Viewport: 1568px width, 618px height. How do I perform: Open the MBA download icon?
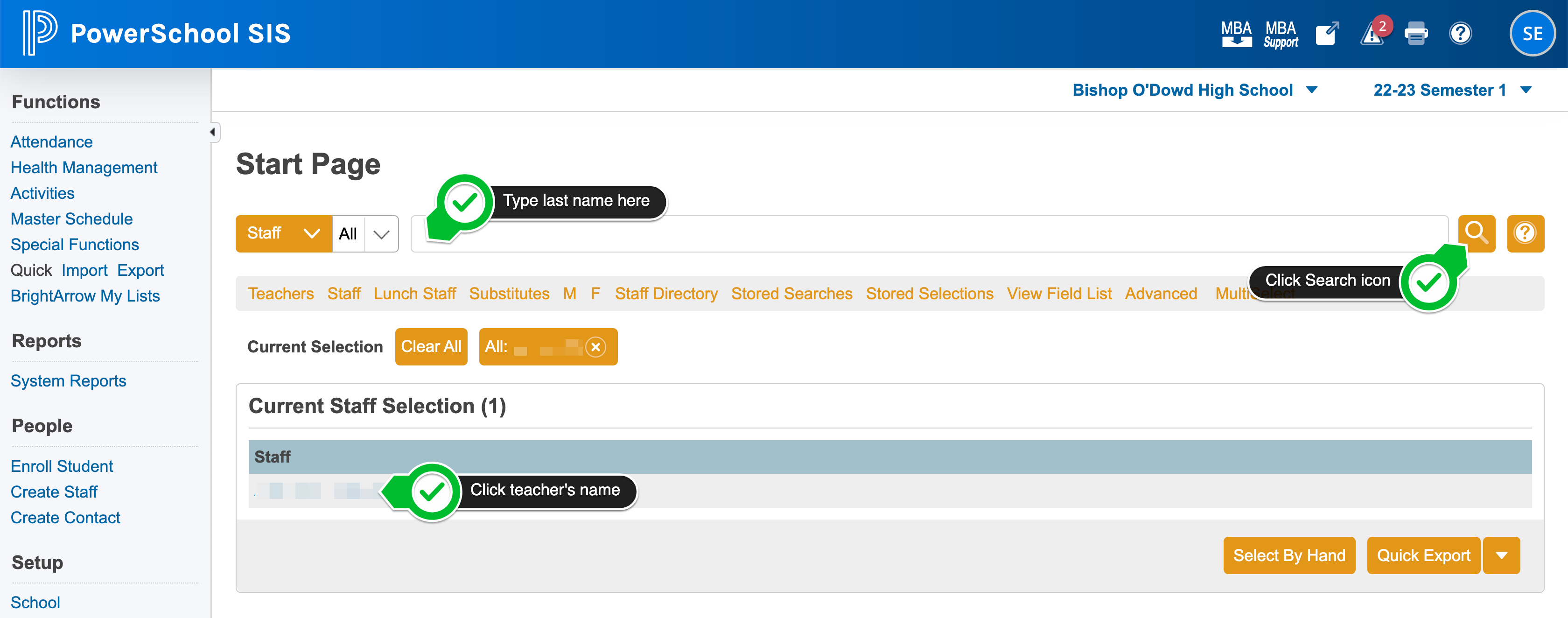pyautogui.click(x=1236, y=34)
